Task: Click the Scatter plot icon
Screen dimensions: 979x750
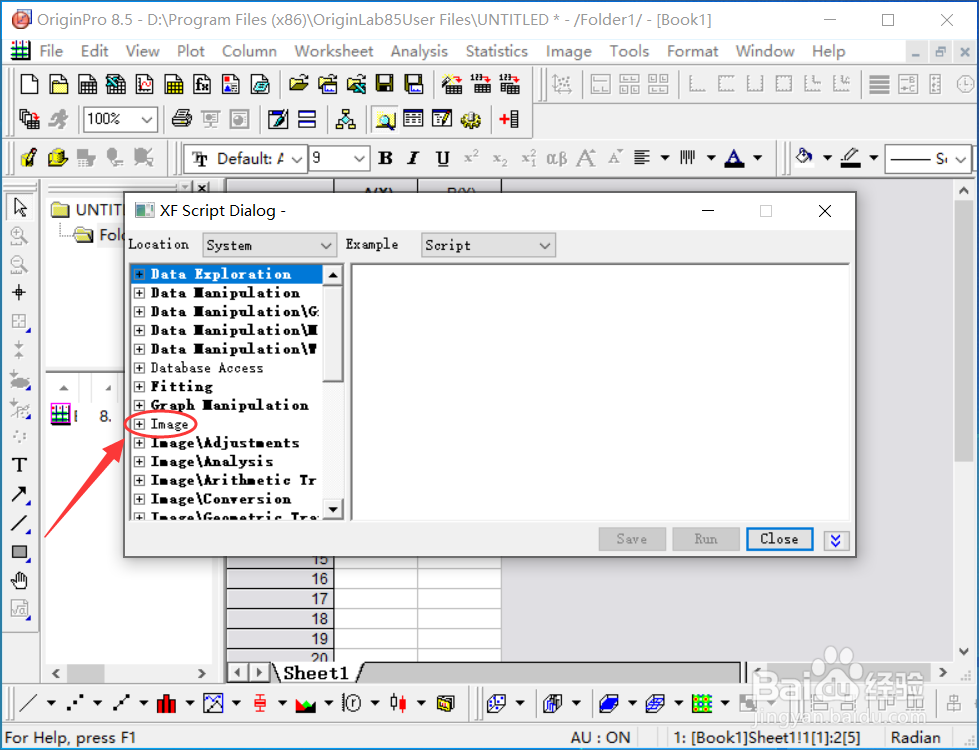Action: 75,704
